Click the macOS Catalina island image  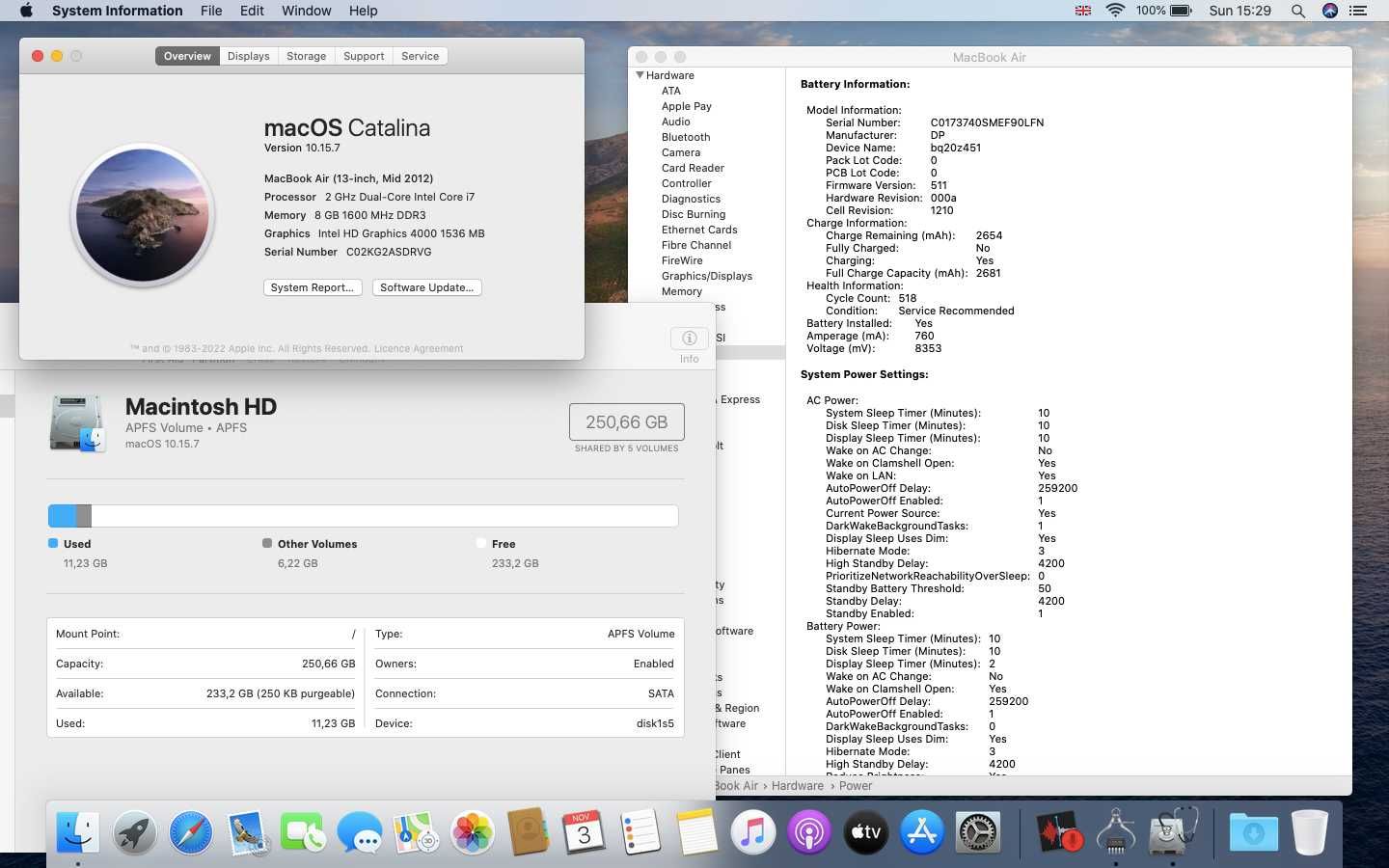[143, 215]
